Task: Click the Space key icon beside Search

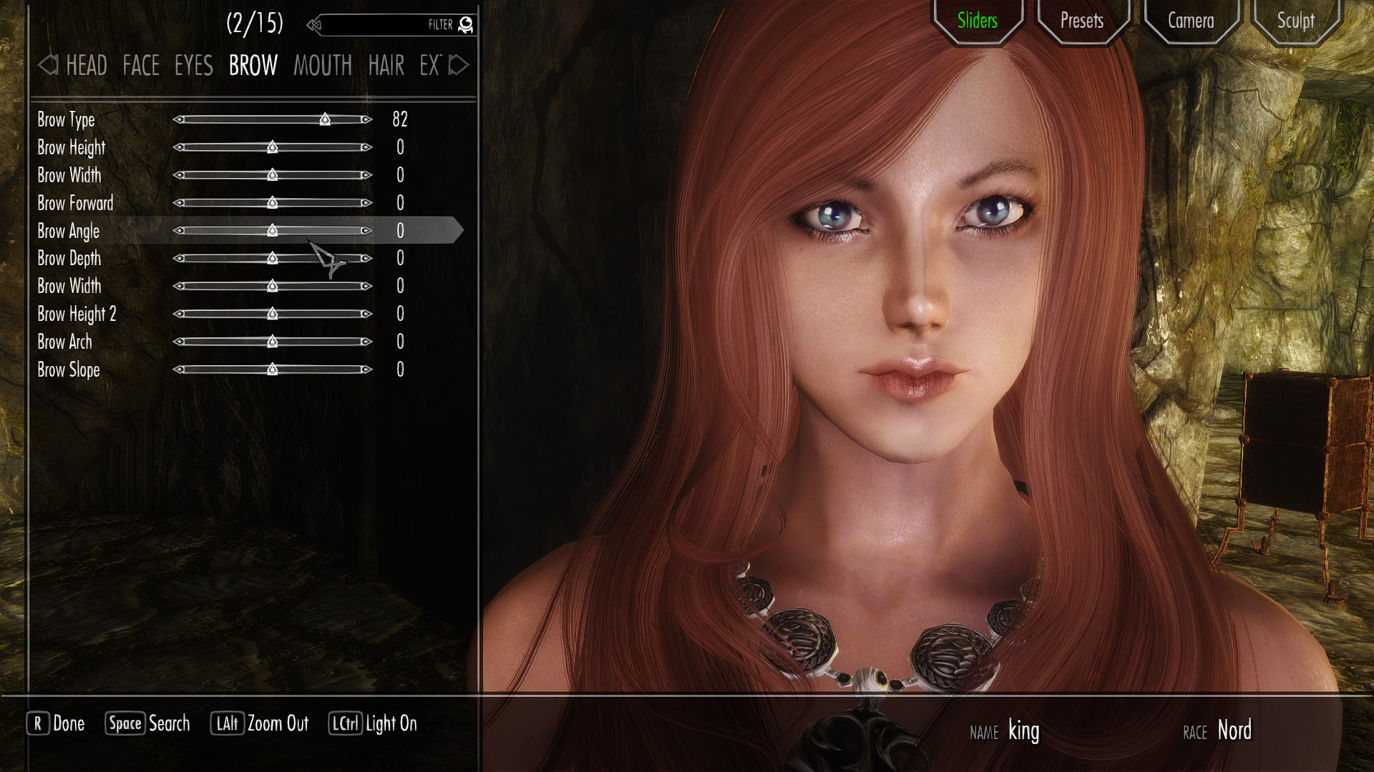Action: (125, 723)
